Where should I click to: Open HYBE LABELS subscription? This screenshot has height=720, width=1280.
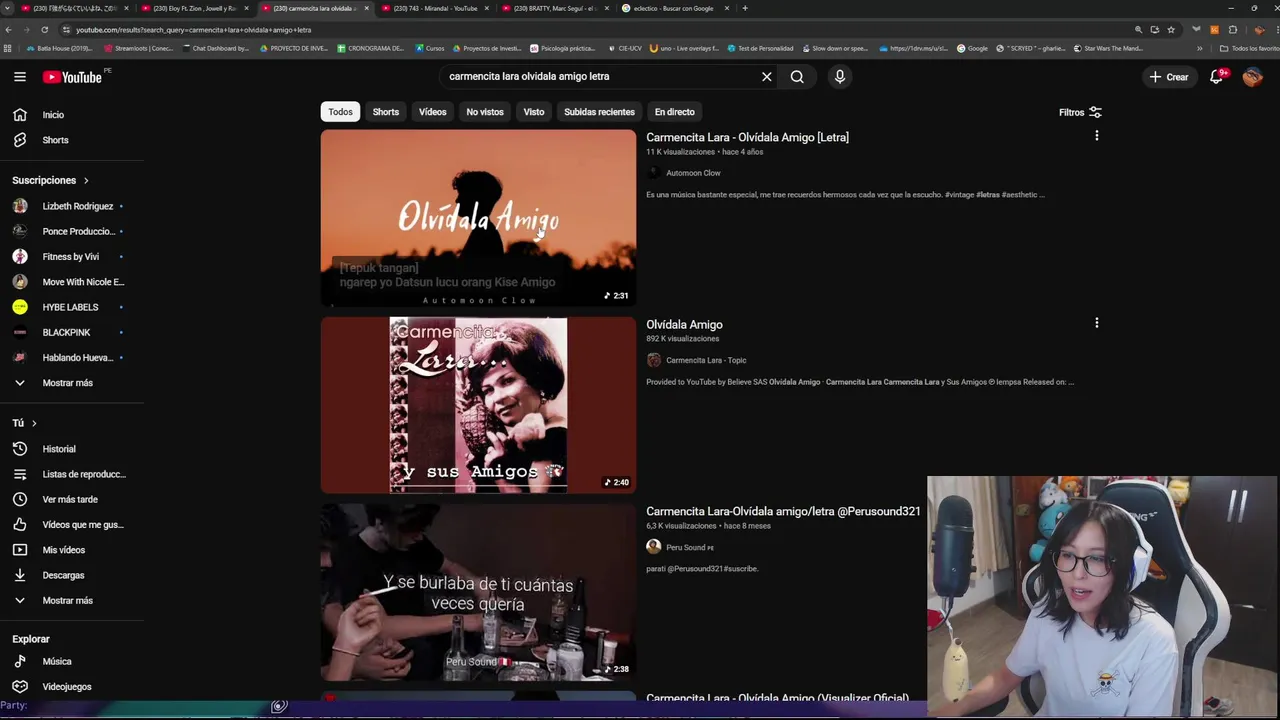coord(70,307)
